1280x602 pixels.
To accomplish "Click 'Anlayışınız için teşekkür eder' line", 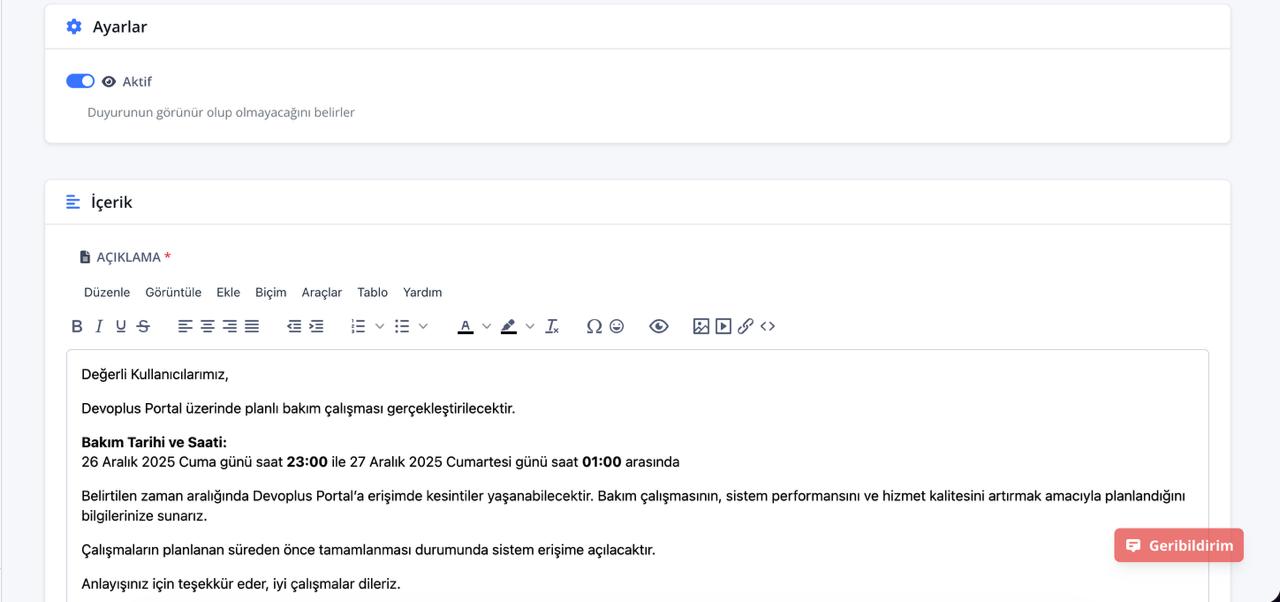I will click(241, 584).
